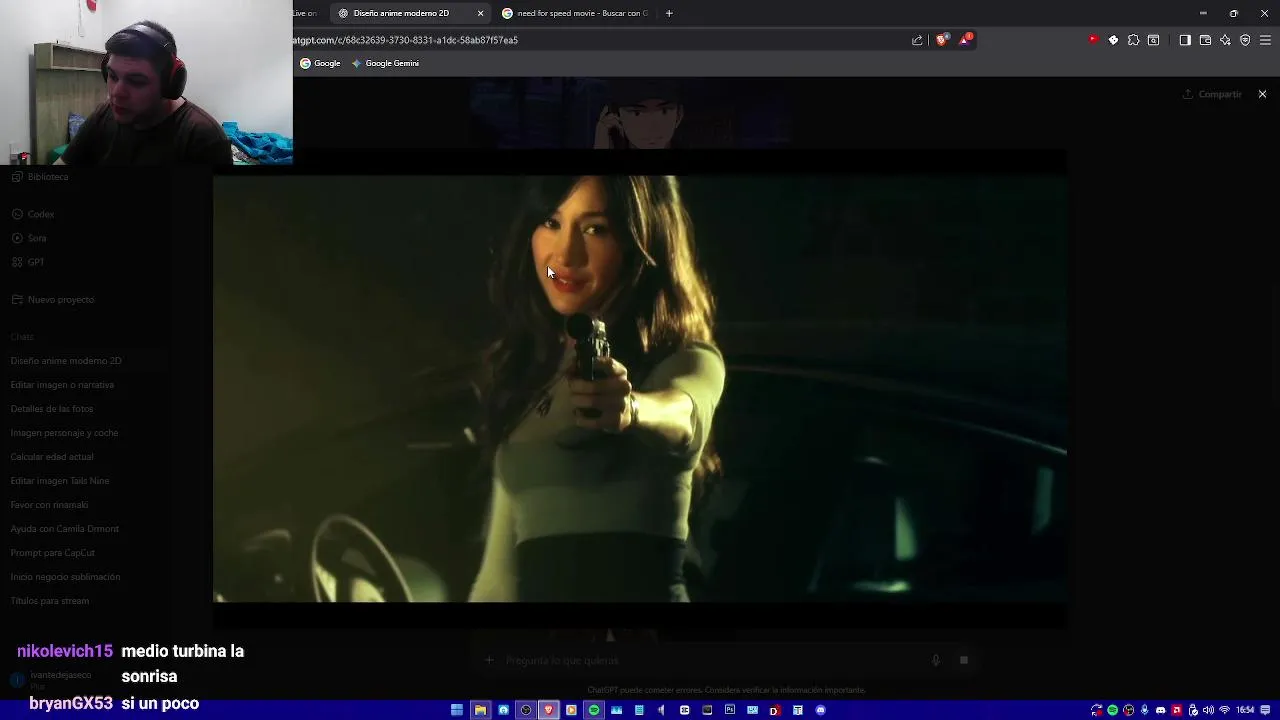Screen dimensions: 1280x720
Task: Switch to the need for speed movie tab
Action: (x=574, y=13)
